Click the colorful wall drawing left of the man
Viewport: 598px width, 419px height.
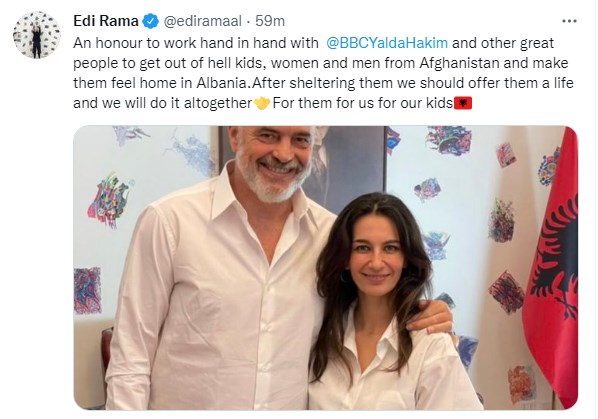109,200
